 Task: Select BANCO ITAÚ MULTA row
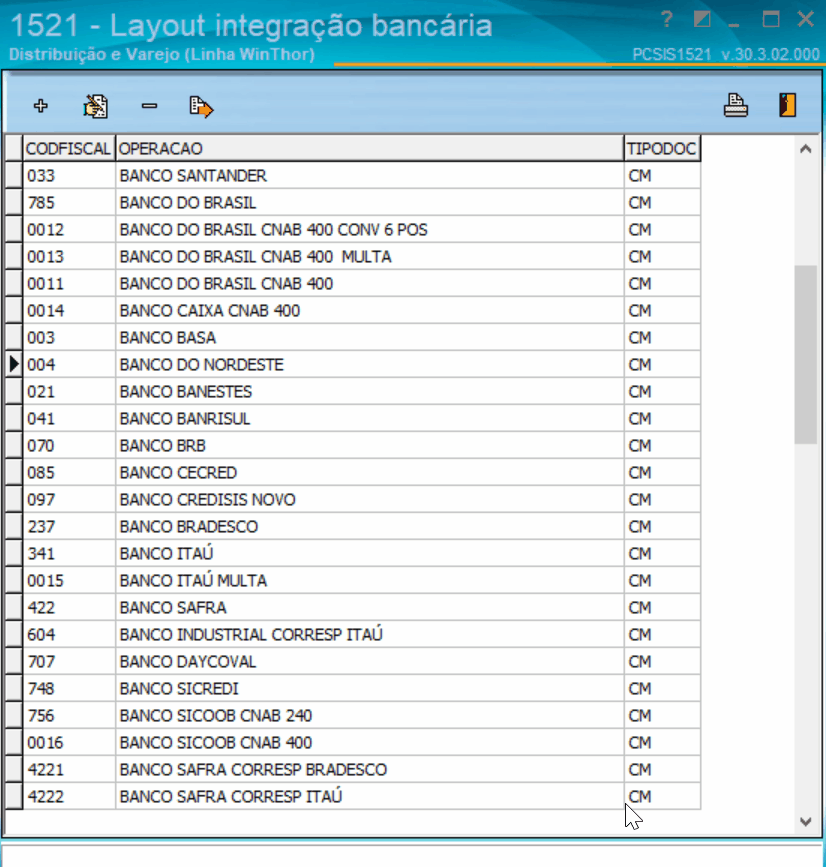(x=353, y=581)
